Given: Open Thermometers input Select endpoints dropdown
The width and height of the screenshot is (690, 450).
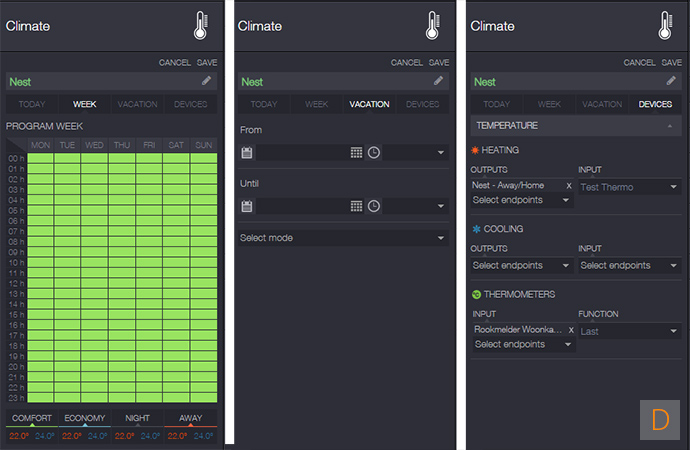Looking at the screenshot, I should pyautogui.click(x=524, y=344).
